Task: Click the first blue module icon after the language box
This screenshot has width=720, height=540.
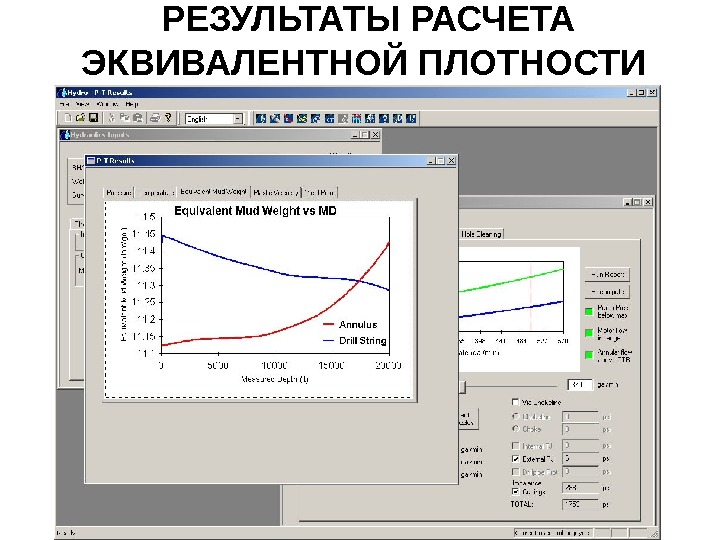Action: tap(261, 118)
